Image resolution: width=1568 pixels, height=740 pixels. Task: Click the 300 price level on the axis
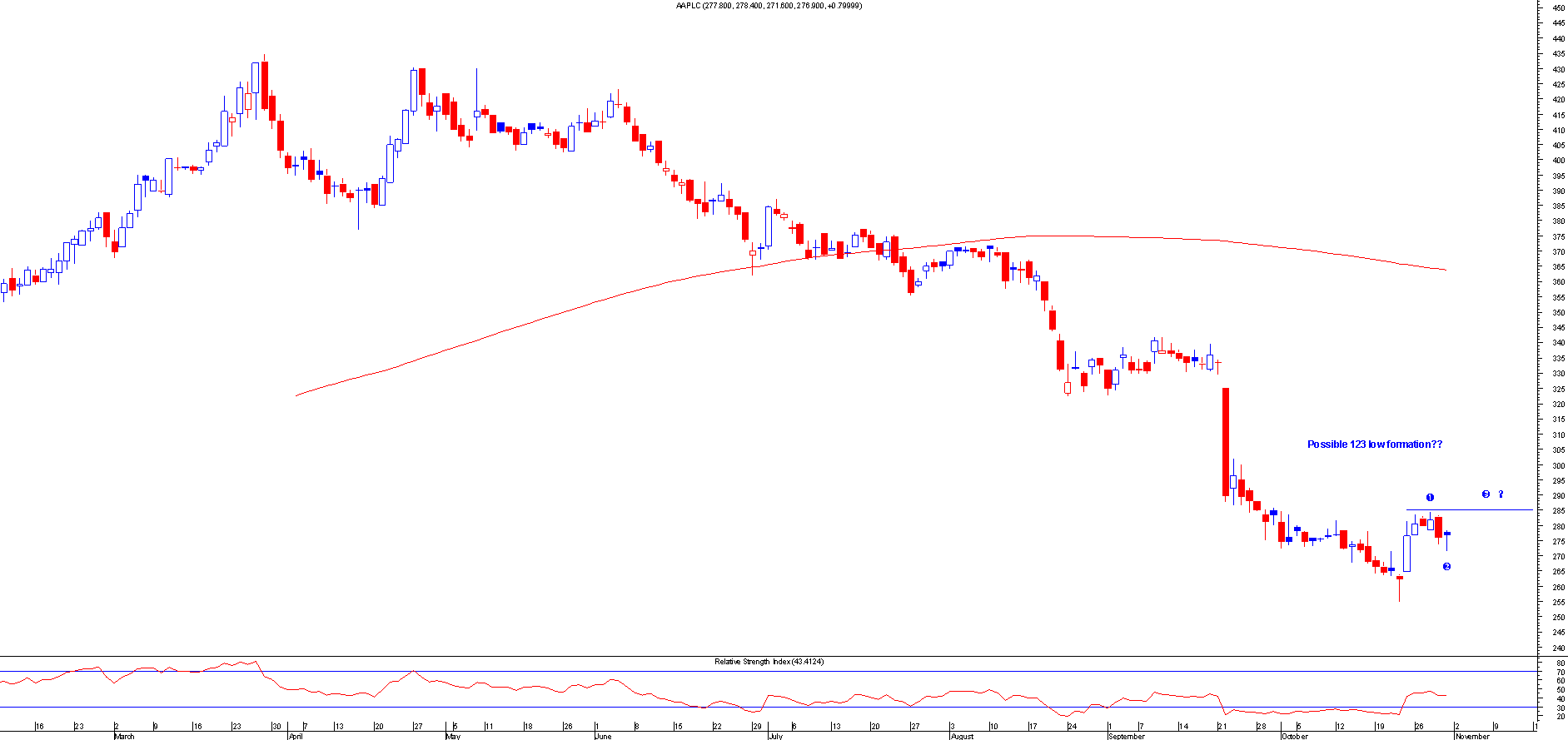pyautogui.click(x=1557, y=466)
